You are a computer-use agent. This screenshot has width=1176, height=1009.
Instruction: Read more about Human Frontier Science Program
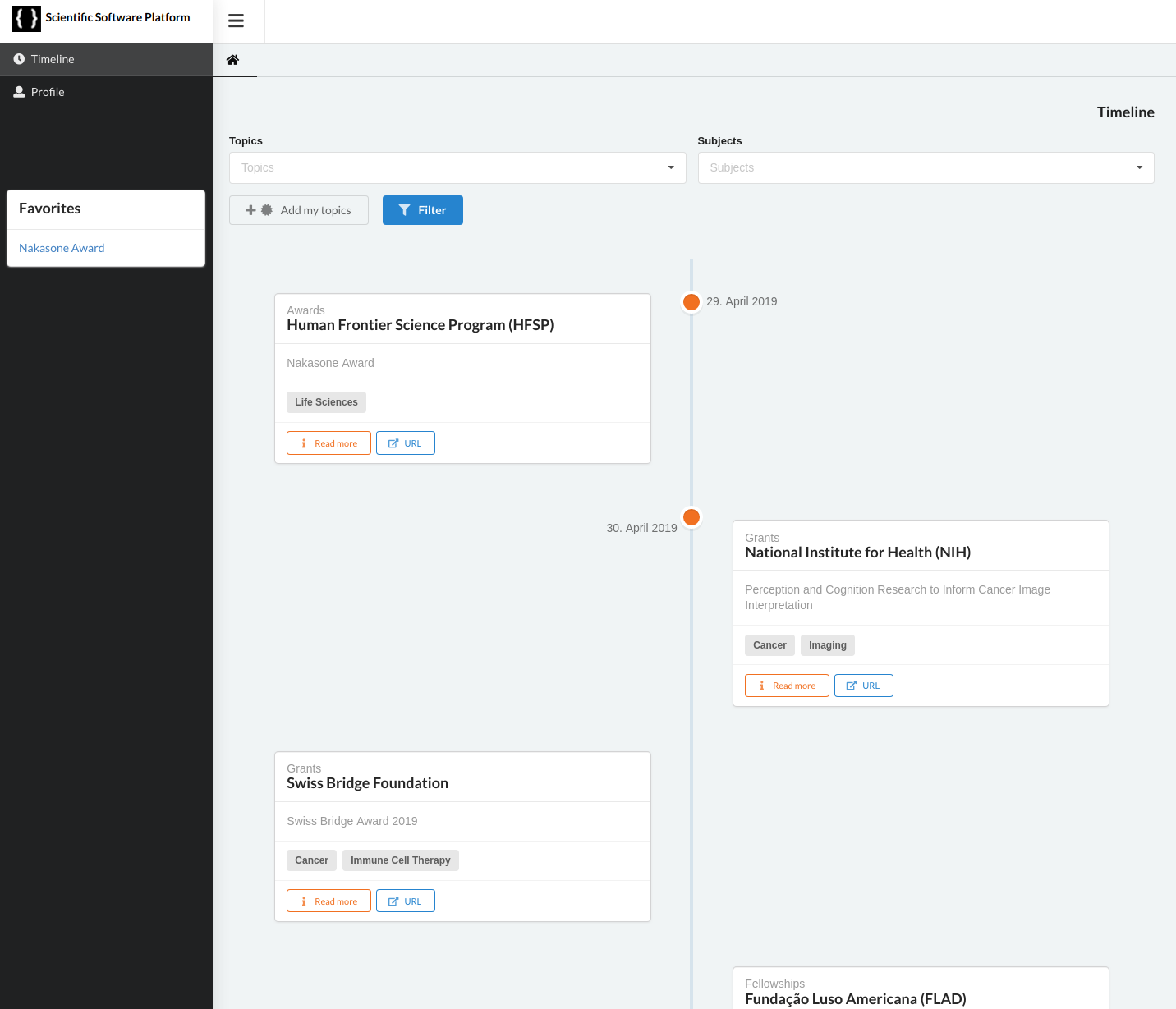point(328,443)
